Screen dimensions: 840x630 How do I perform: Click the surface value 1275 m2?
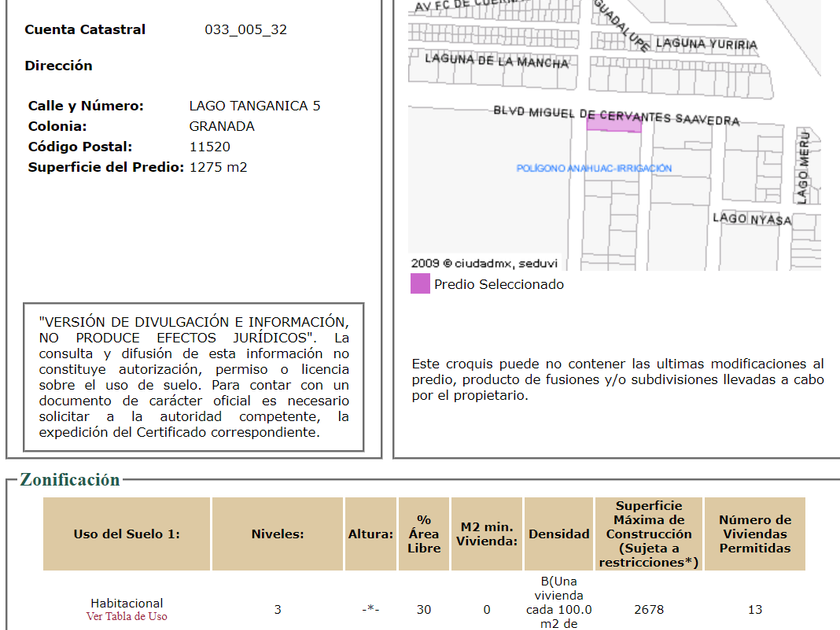tap(218, 167)
